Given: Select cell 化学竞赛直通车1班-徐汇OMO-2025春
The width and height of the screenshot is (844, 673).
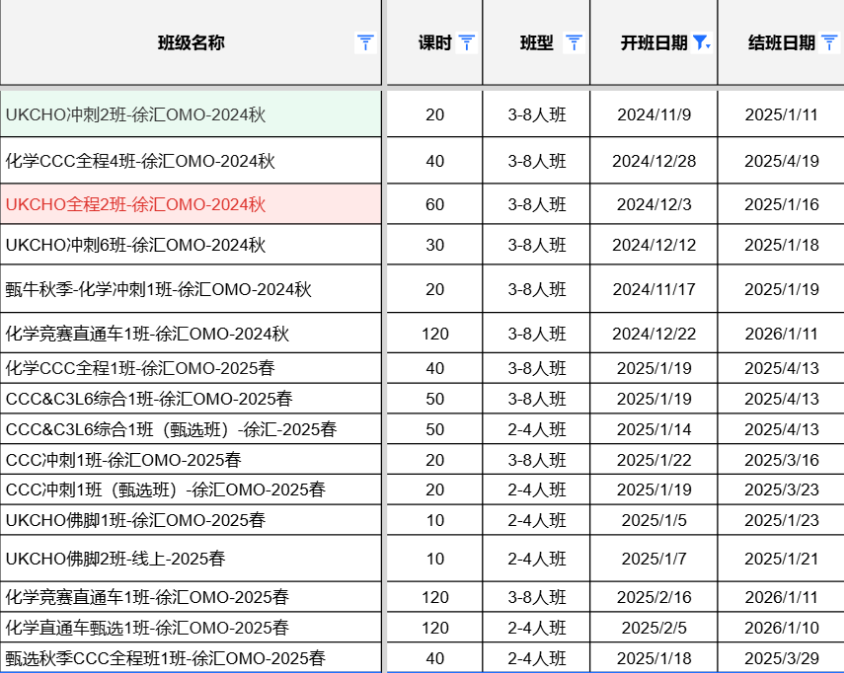Looking at the screenshot, I should (x=191, y=597).
